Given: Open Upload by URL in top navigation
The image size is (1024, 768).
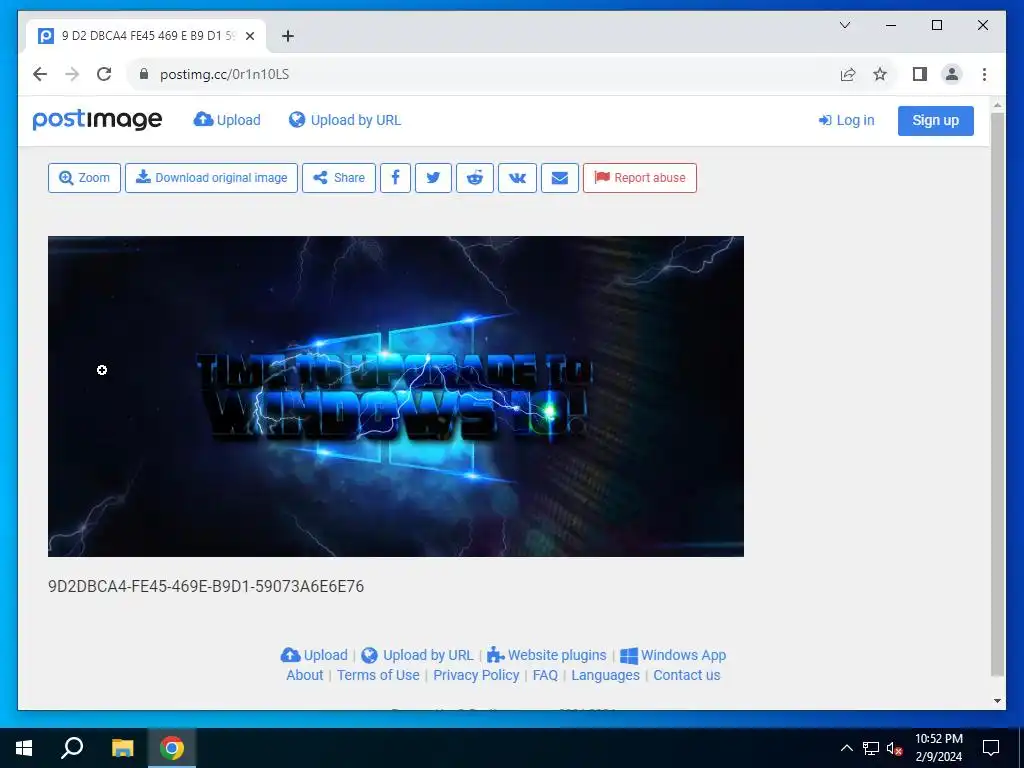Looking at the screenshot, I should [345, 120].
